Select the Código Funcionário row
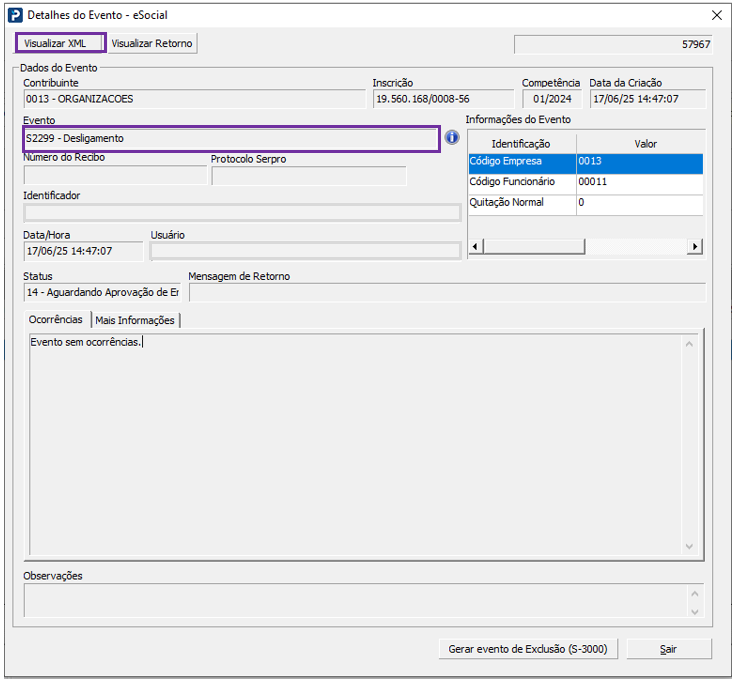Image resolution: width=736 pixels, height=684 pixels. tap(585, 182)
